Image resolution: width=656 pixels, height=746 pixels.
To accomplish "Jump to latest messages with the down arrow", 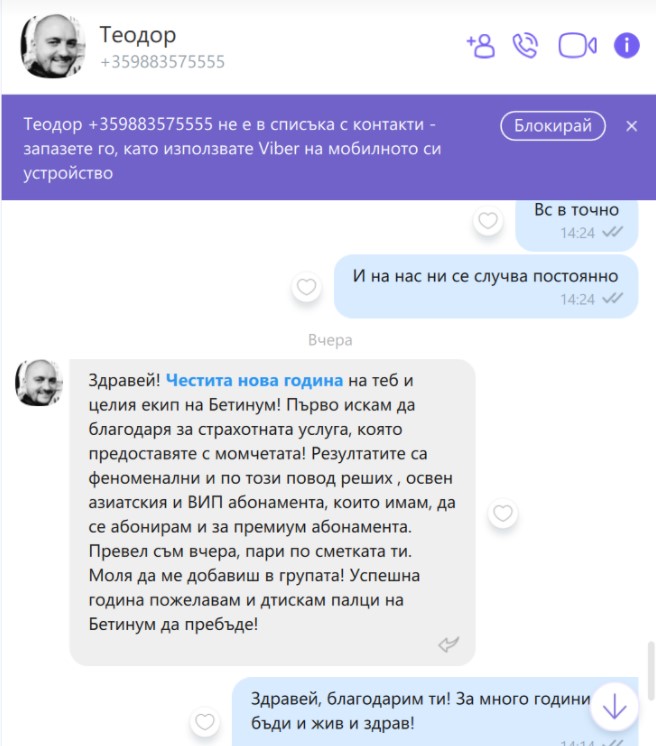I will click(614, 707).
